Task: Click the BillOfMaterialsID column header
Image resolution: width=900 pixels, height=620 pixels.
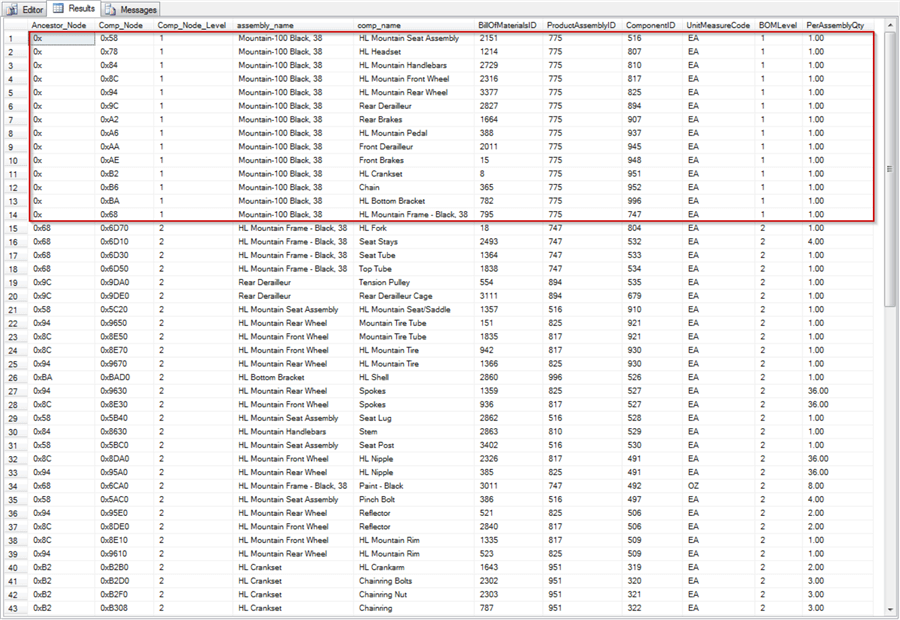Action: 509,23
